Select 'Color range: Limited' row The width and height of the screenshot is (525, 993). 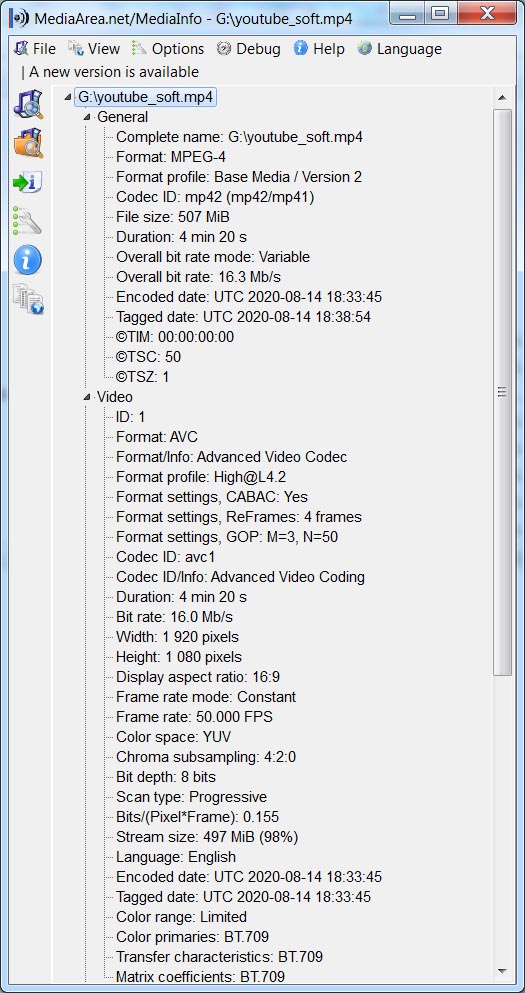point(181,917)
